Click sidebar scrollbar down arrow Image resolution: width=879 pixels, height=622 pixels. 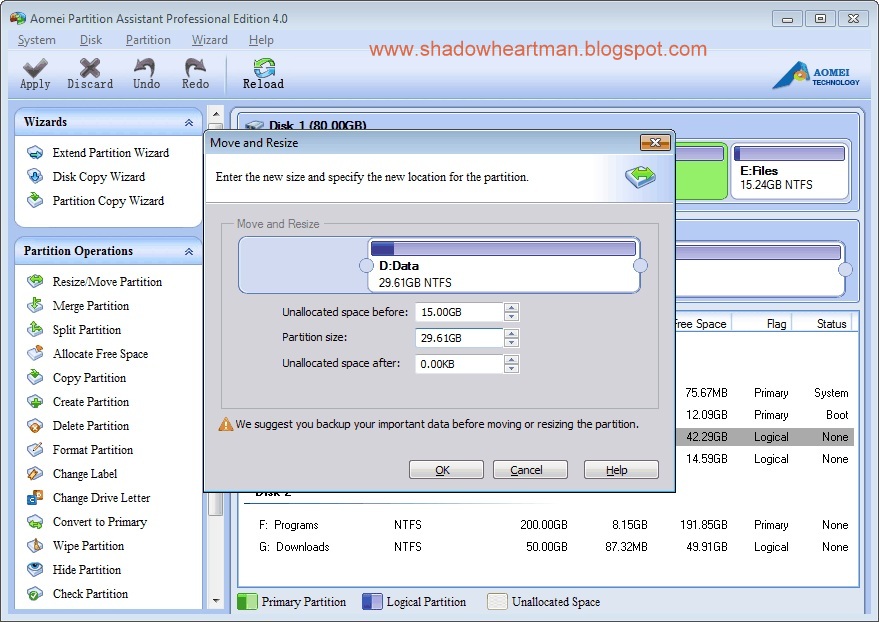coord(216,601)
